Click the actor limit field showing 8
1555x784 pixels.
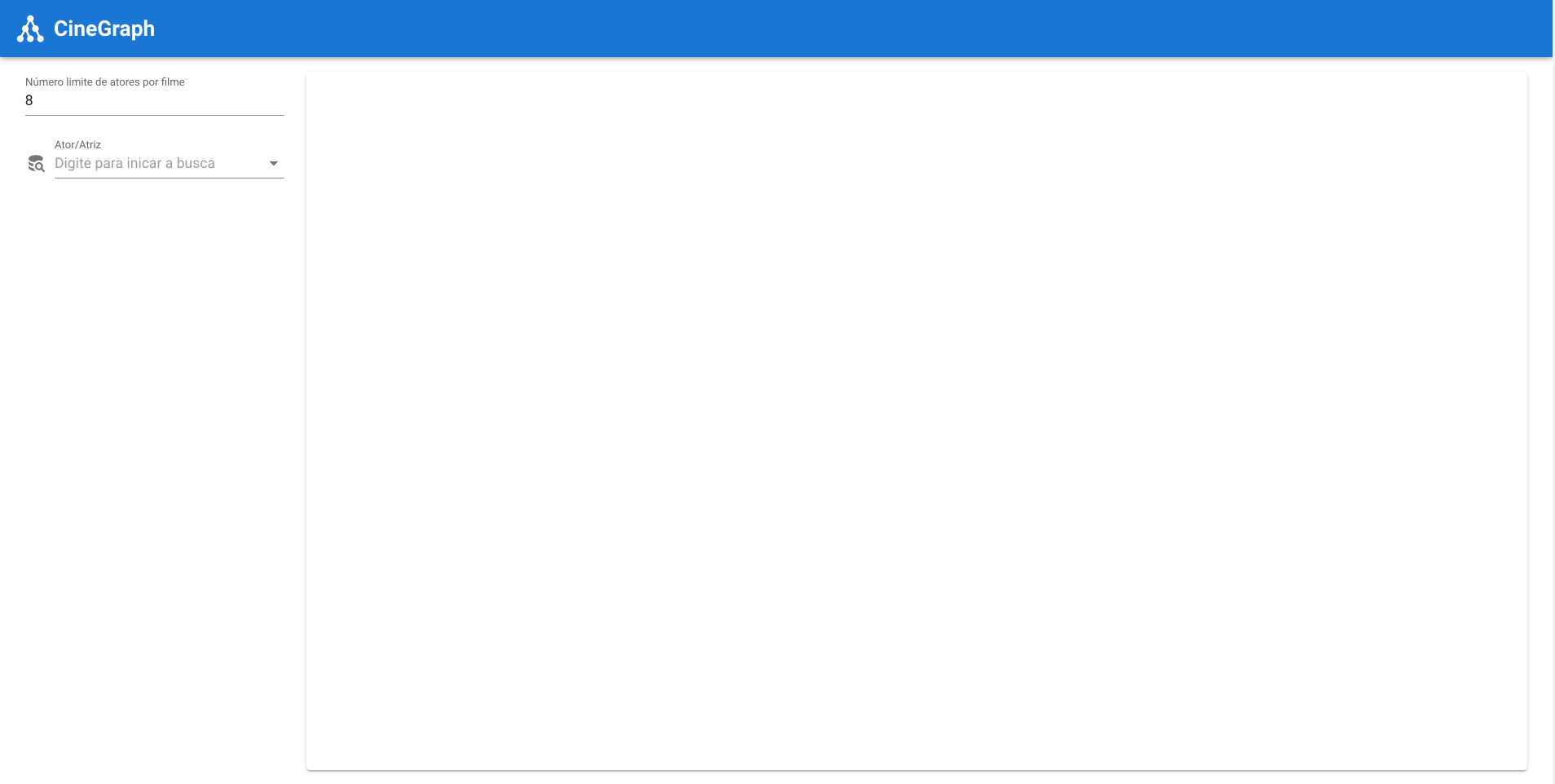pyautogui.click(x=155, y=100)
